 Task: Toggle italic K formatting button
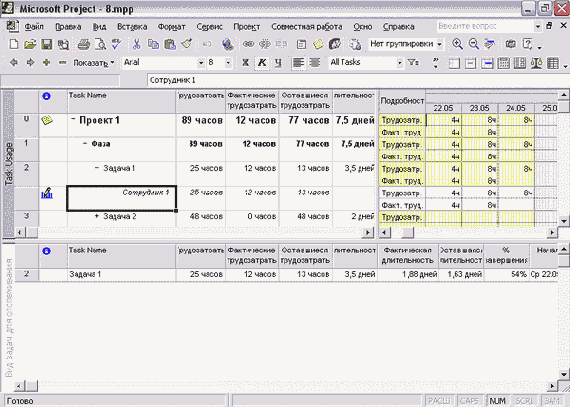262,63
